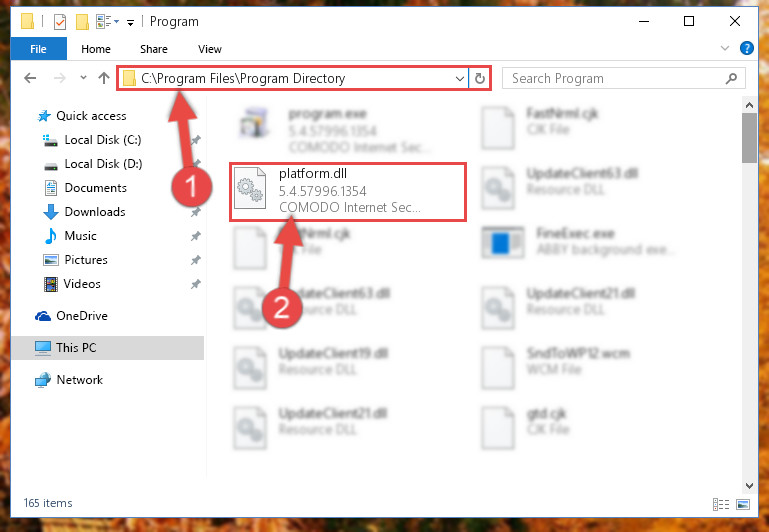Switch to large thumbnails view icon
Image resolution: width=769 pixels, height=532 pixels.
click(x=743, y=504)
